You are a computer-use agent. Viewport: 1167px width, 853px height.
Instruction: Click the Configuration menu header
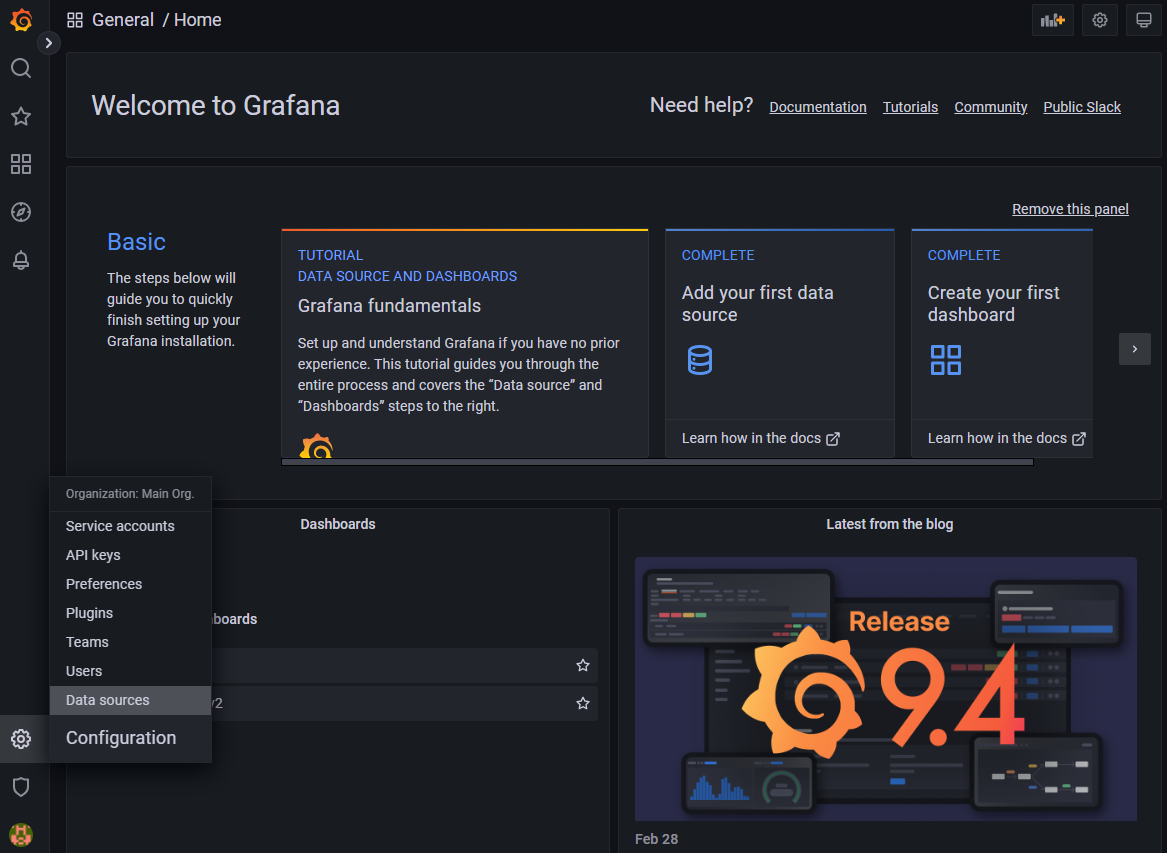click(x=131, y=738)
